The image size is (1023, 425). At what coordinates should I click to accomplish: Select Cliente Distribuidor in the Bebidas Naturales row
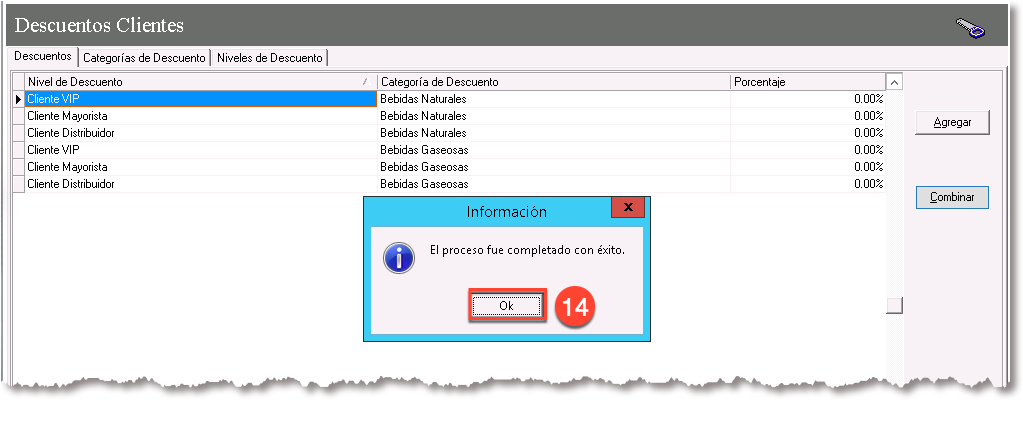[x=201, y=133]
